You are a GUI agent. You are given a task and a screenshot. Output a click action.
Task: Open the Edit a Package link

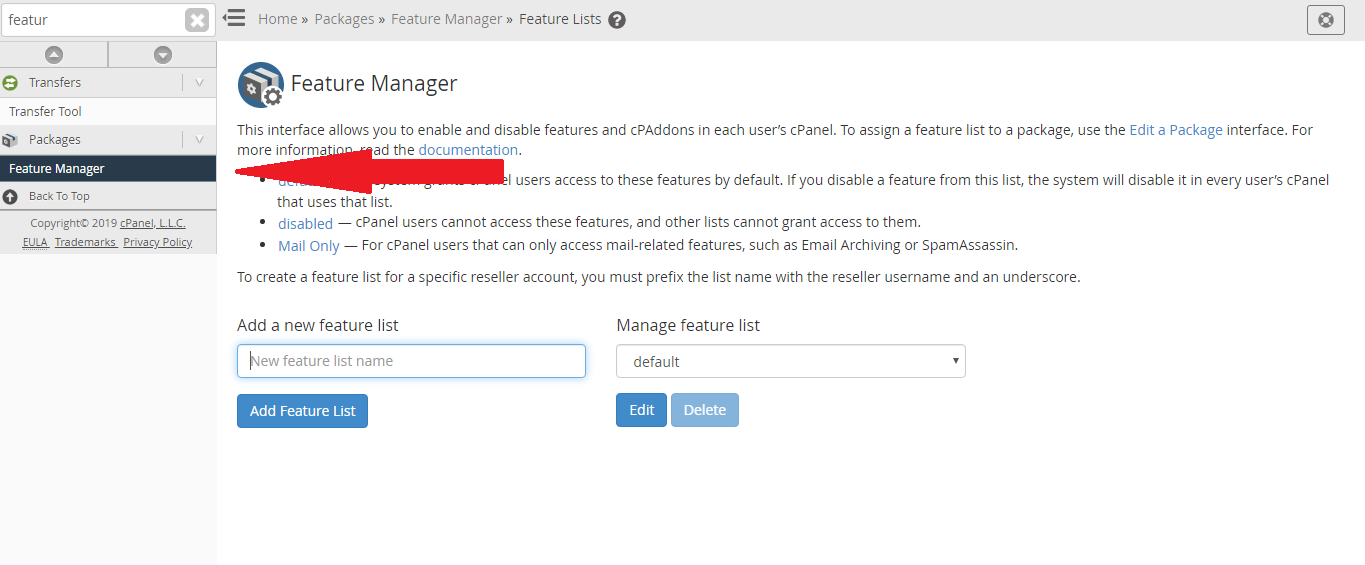1176,130
